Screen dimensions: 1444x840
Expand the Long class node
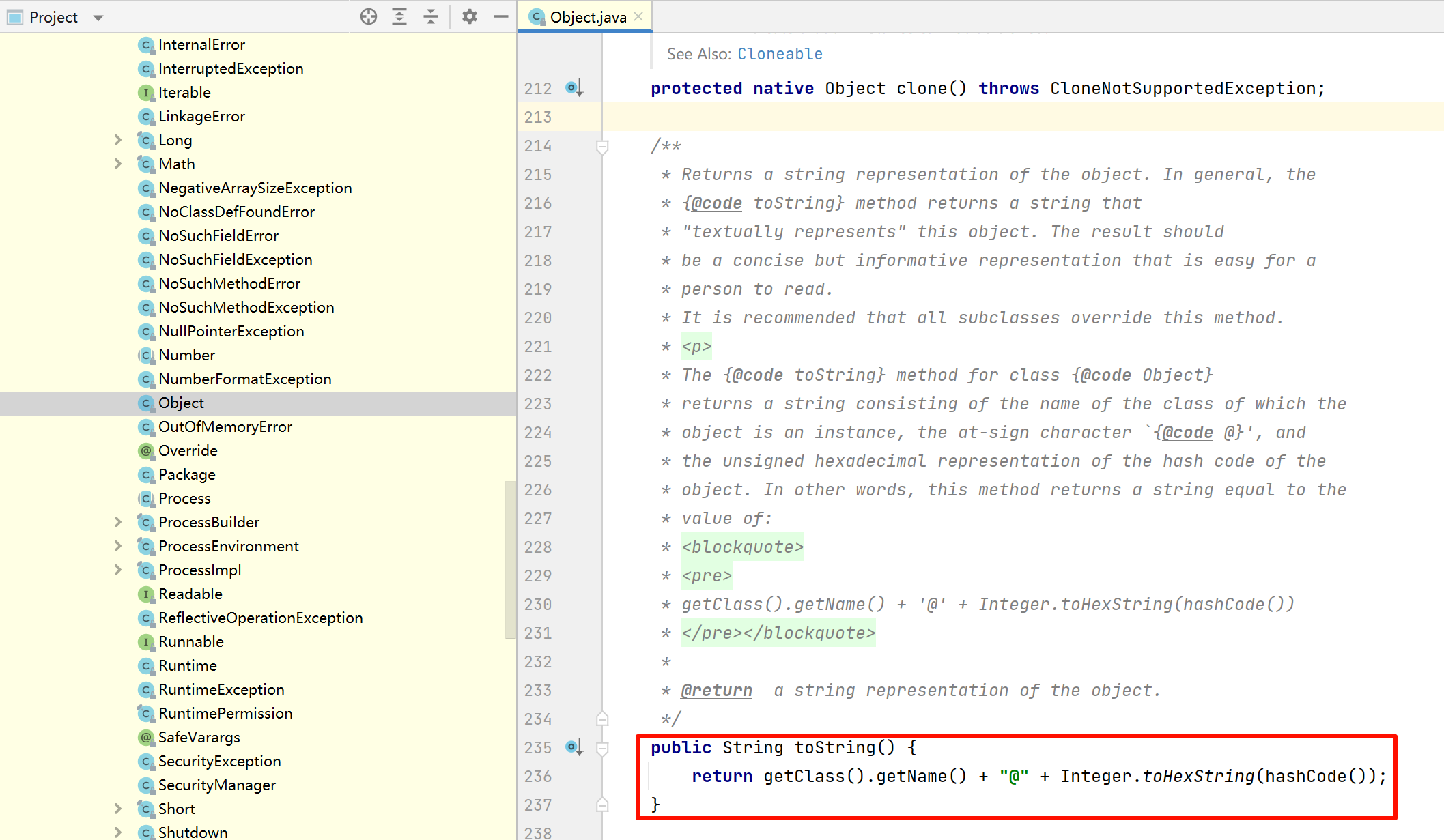click(117, 140)
